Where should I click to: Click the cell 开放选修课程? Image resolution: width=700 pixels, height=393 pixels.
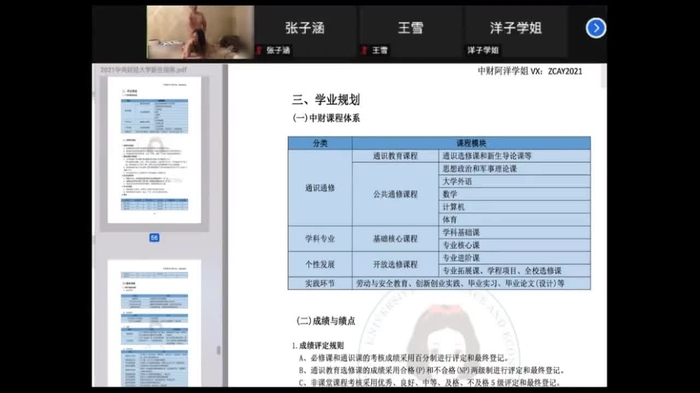[x=396, y=264]
